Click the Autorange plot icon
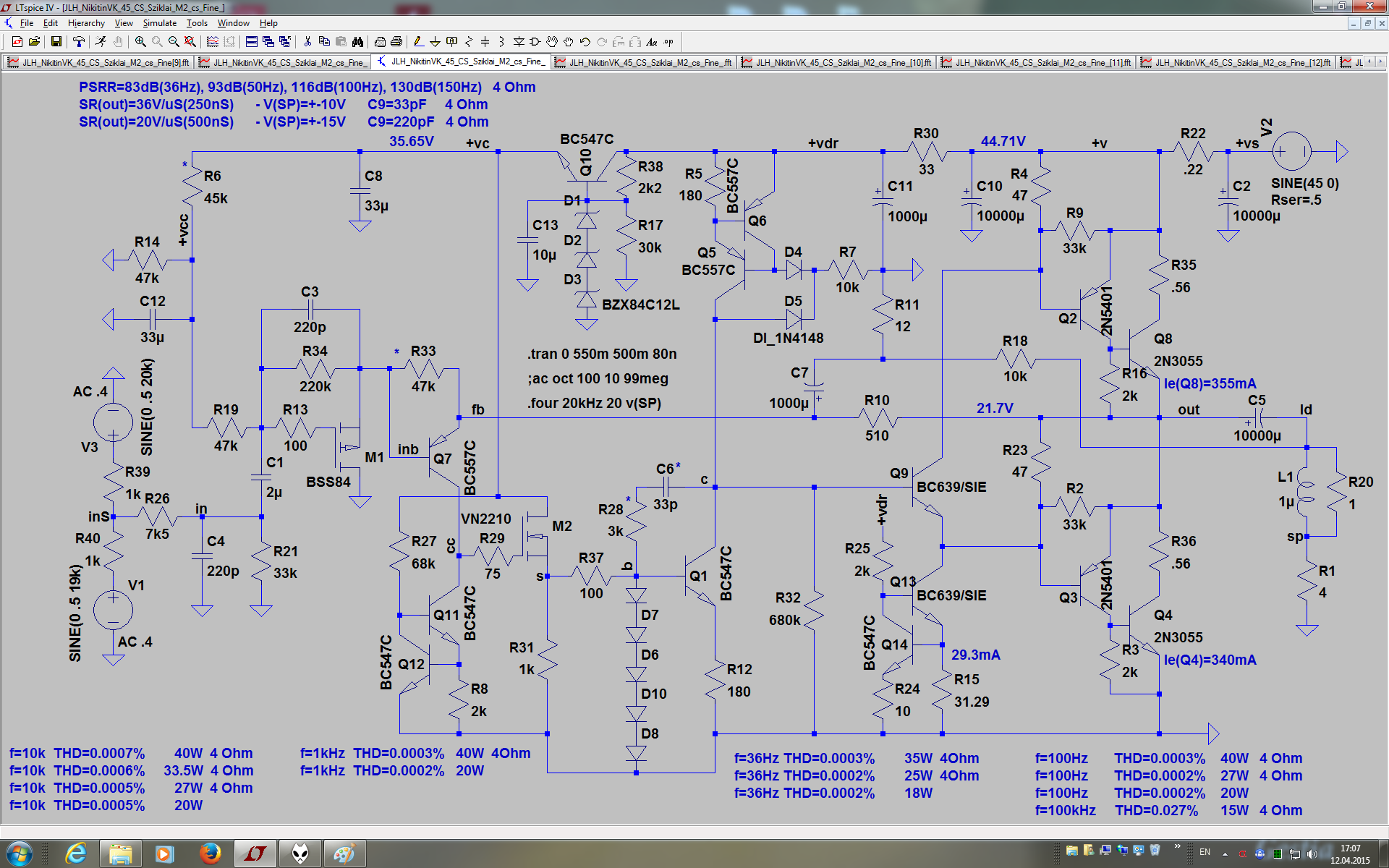Image resolution: width=1389 pixels, height=868 pixels. pos(213,42)
